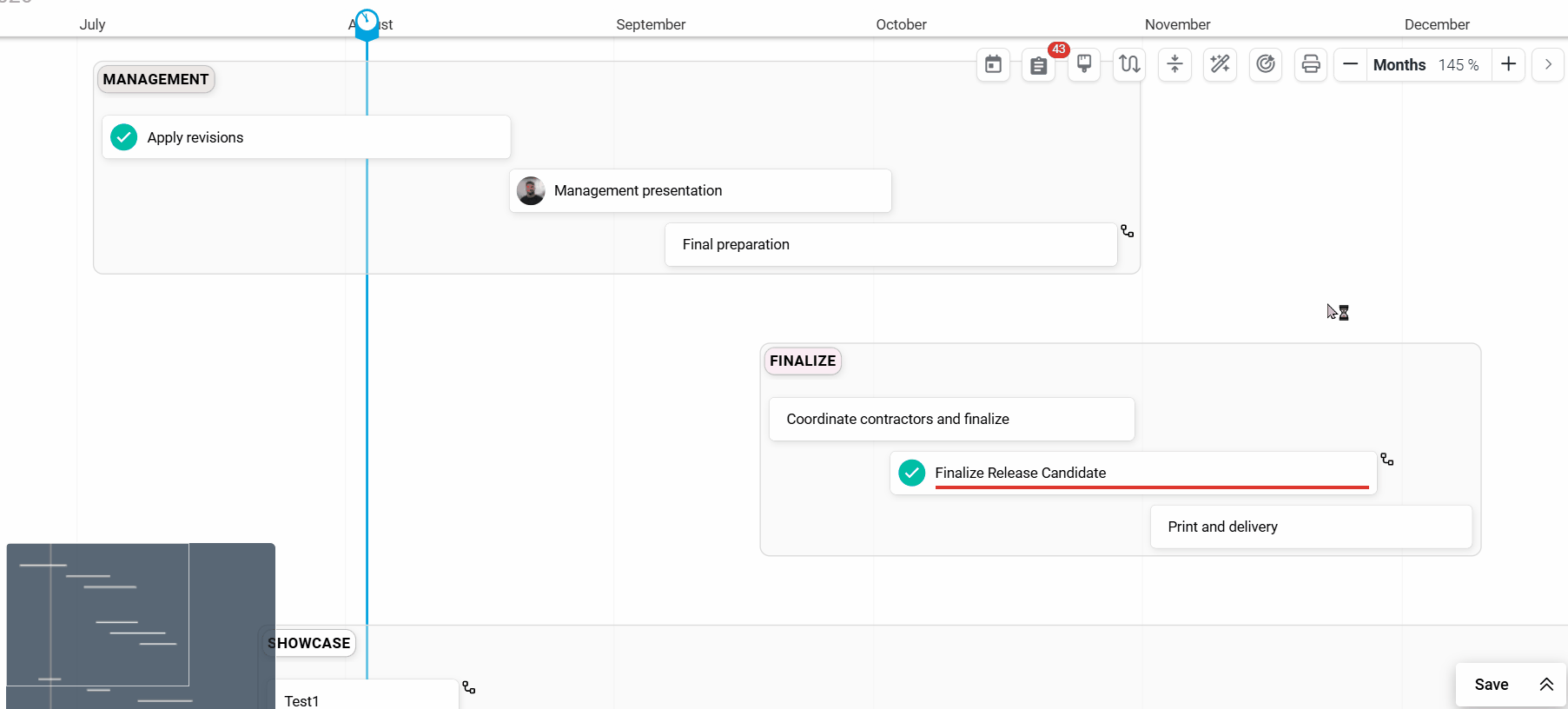Activate the magic wand auto-arrange tool
1568x709 pixels.
1220,64
